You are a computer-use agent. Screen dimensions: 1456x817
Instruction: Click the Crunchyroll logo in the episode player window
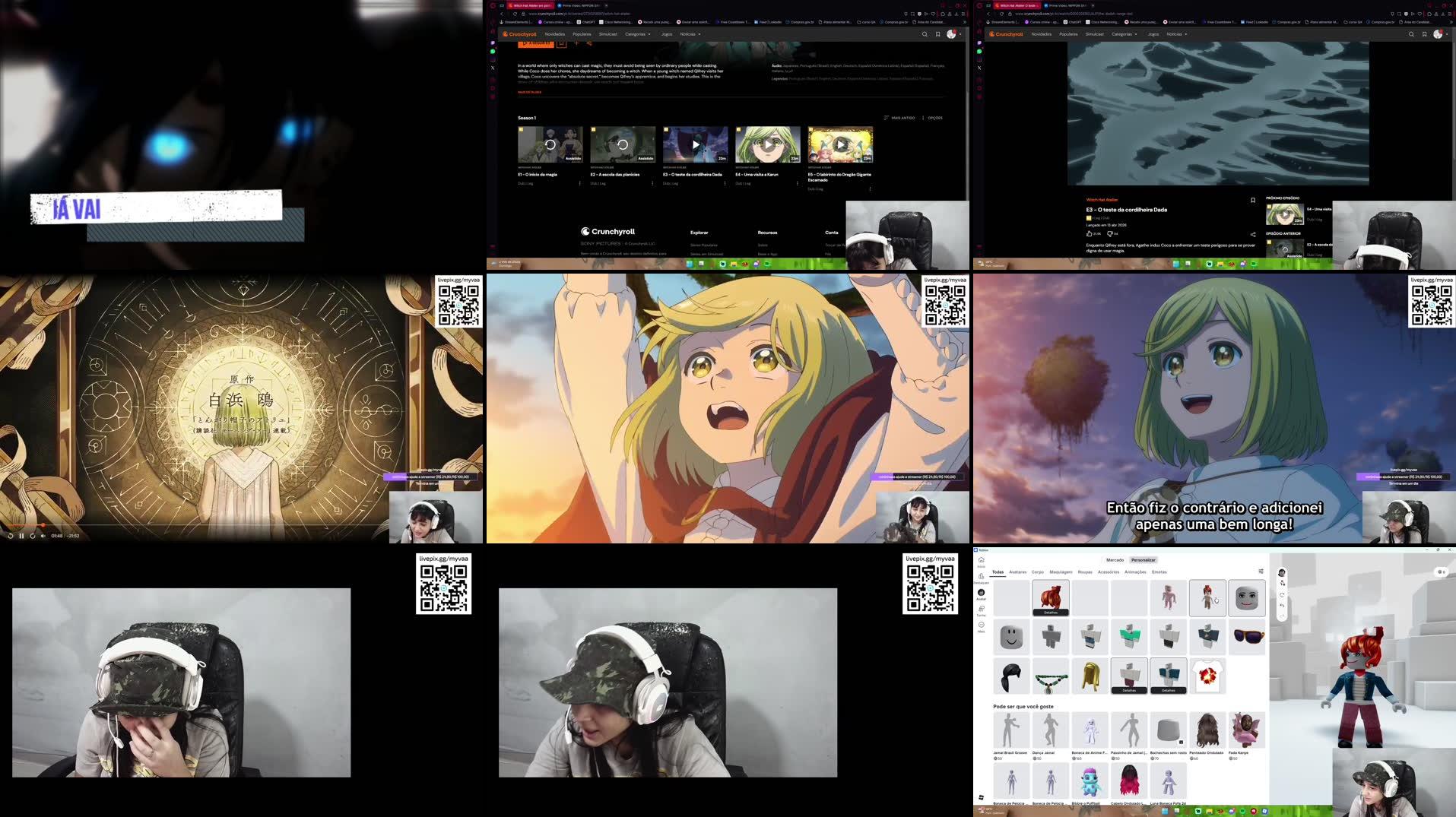coord(1006,34)
